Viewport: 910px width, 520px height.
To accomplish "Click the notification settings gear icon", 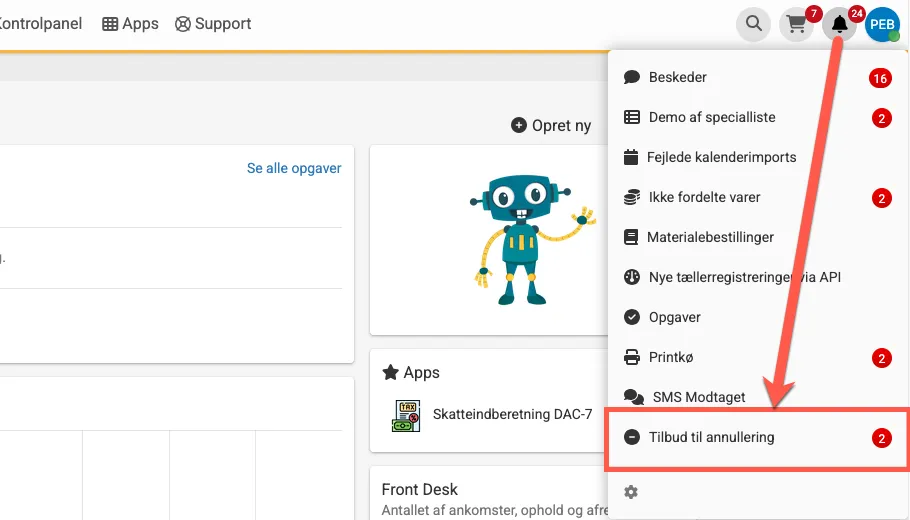I will pyautogui.click(x=631, y=492).
